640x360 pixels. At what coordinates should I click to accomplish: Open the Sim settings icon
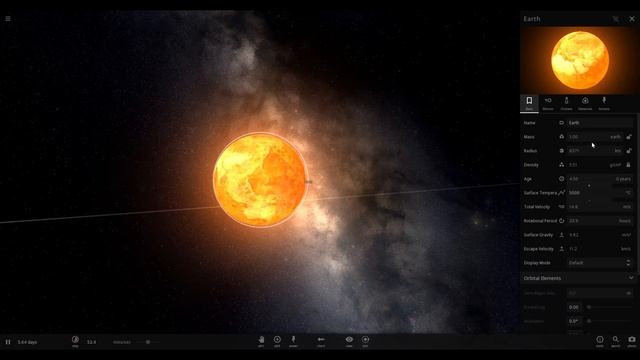365,340
